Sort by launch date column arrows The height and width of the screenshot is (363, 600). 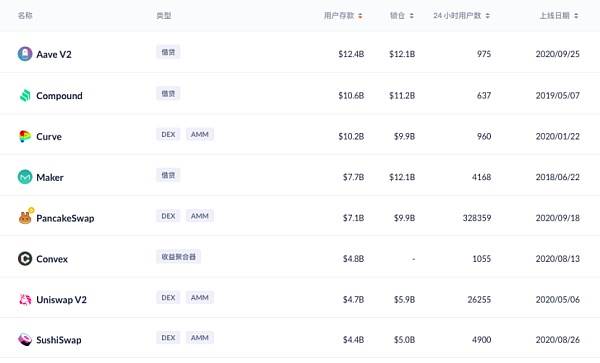576,16
